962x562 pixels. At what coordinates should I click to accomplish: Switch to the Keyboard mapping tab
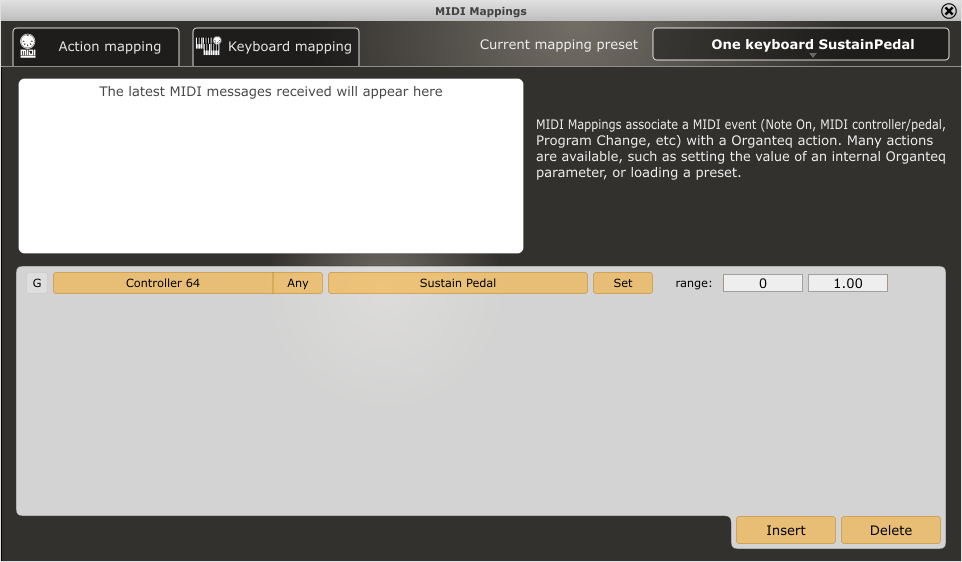coord(275,47)
